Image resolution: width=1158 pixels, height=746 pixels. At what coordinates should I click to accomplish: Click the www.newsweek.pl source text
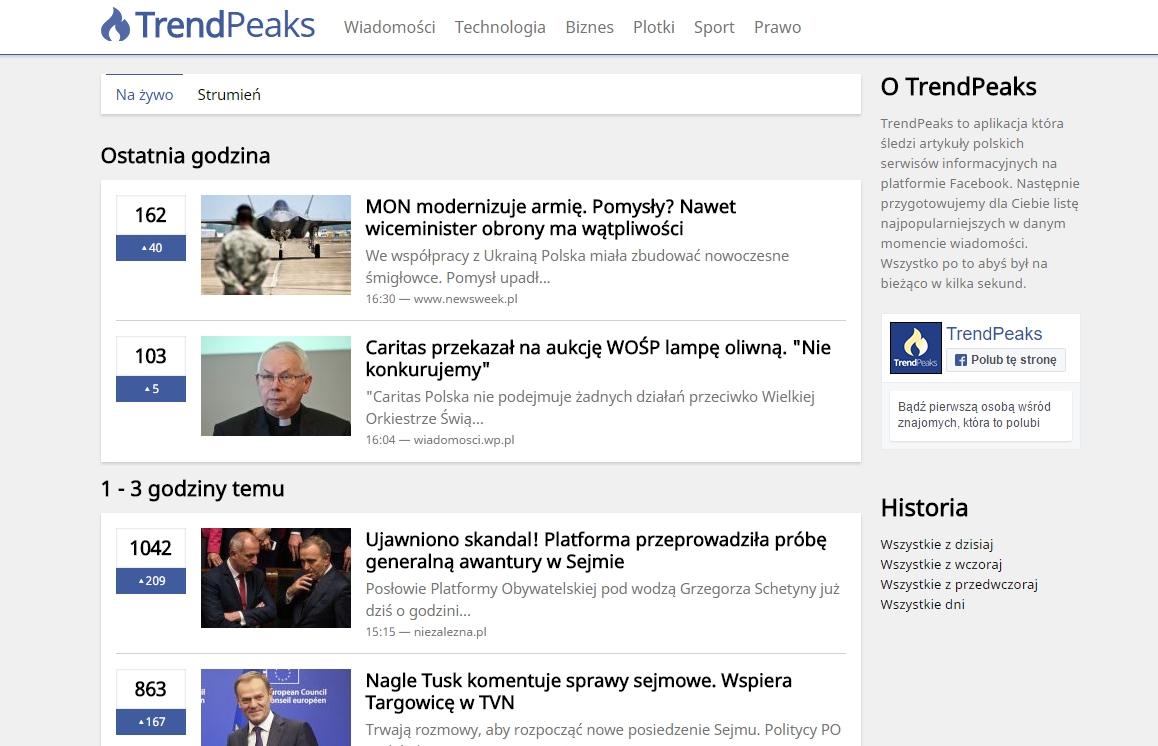click(x=465, y=299)
